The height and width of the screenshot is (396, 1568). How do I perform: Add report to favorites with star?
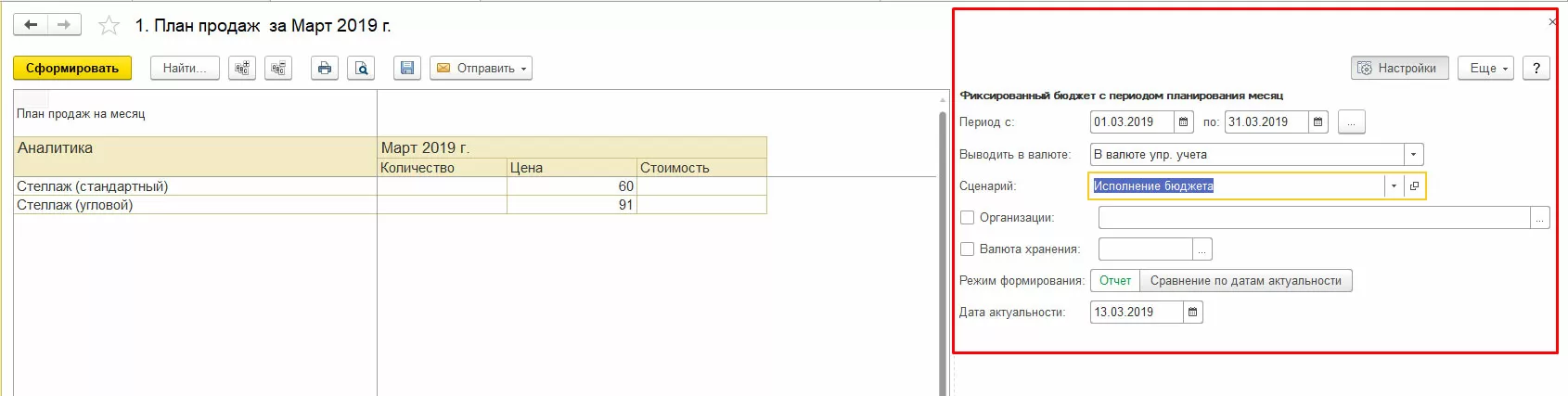(x=109, y=26)
